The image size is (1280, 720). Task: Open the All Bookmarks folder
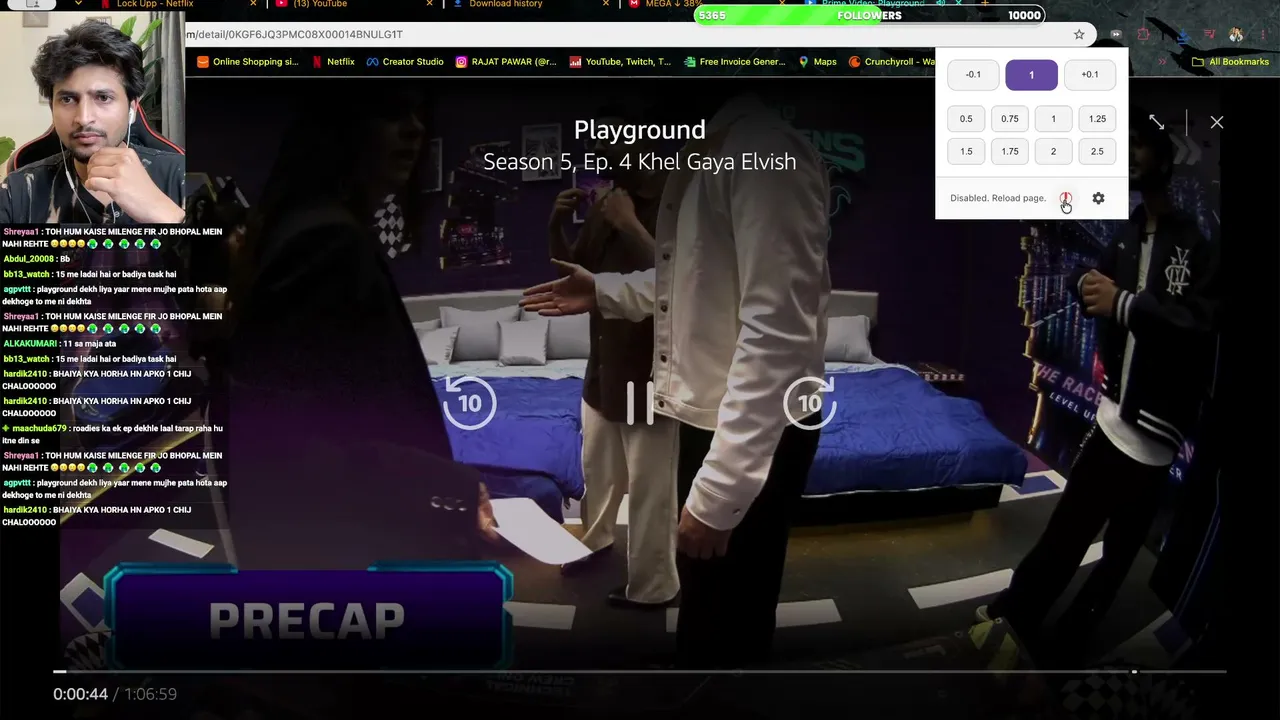point(1230,62)
